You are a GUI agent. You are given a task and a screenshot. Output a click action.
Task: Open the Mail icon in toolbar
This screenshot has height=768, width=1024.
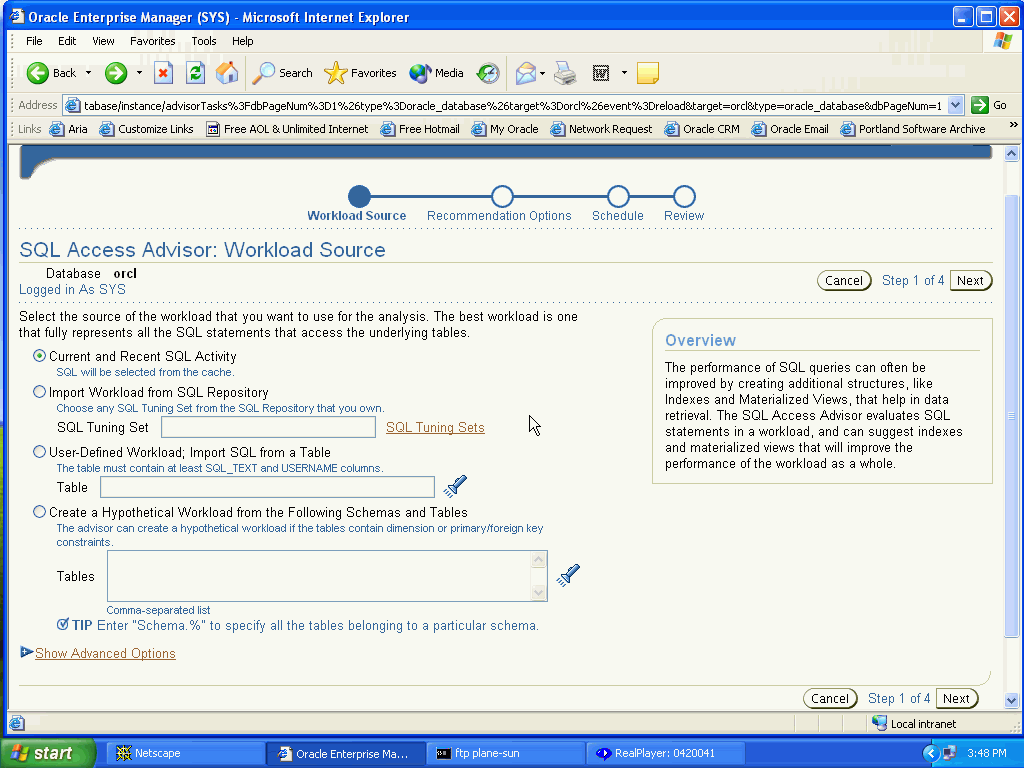point(526,73)
